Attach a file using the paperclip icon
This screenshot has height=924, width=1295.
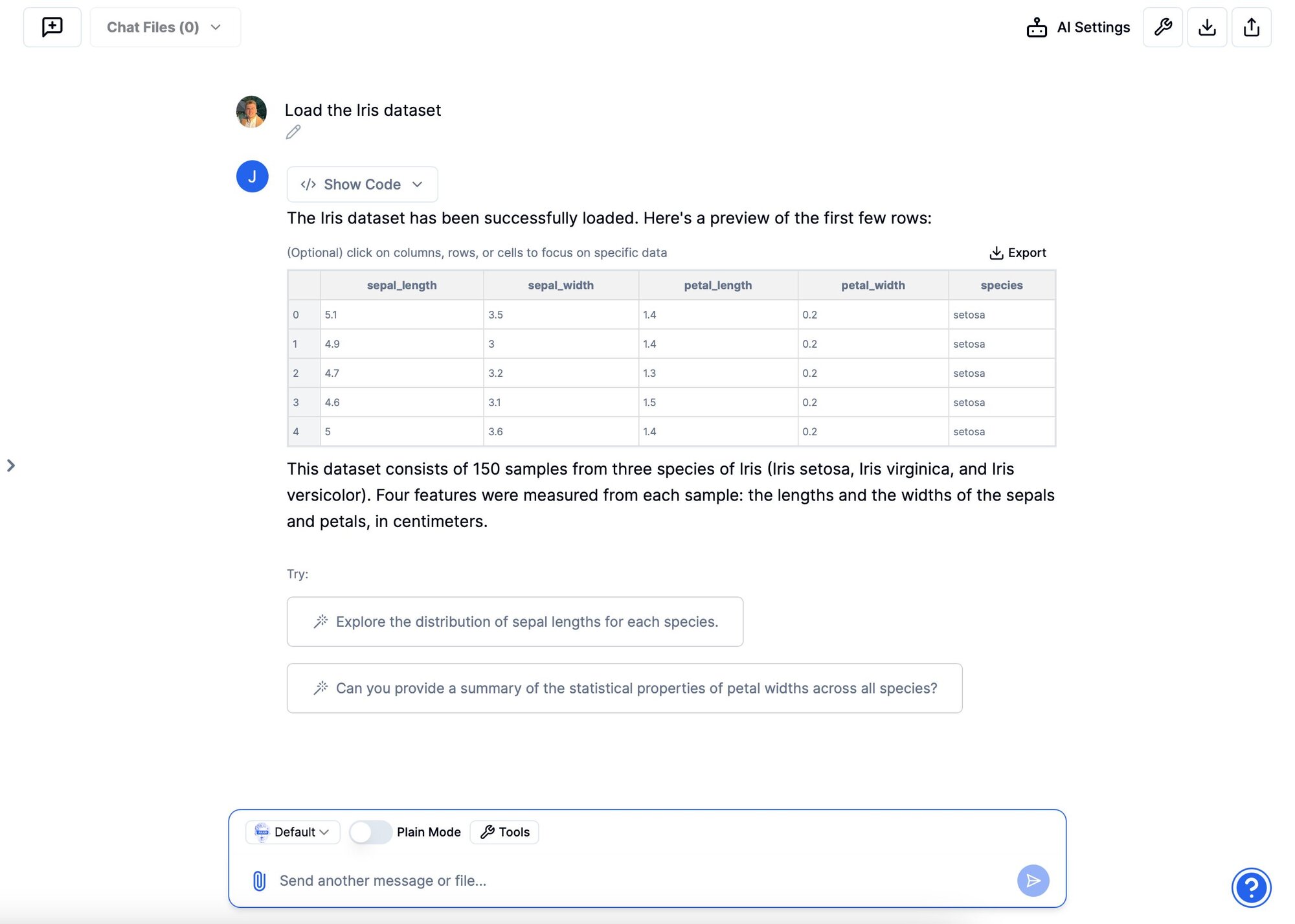258,881
